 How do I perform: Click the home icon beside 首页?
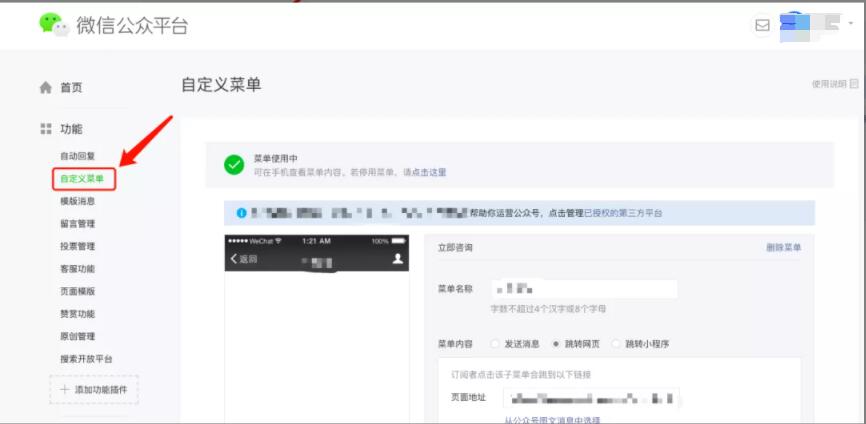(45, 88)
